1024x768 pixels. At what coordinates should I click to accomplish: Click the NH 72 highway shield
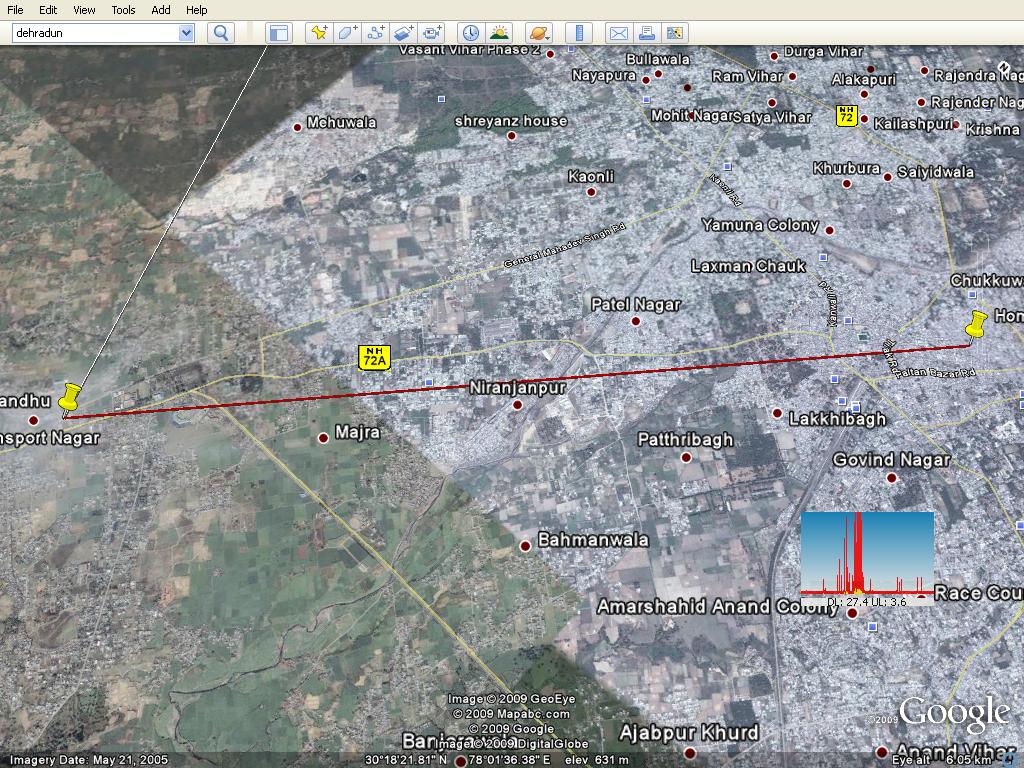[846, 116]
